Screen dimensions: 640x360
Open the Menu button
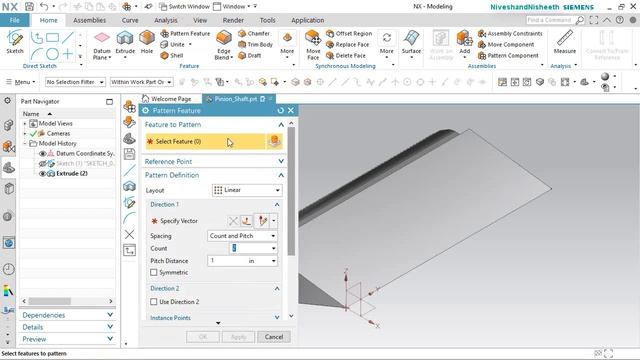pos(20,82)
